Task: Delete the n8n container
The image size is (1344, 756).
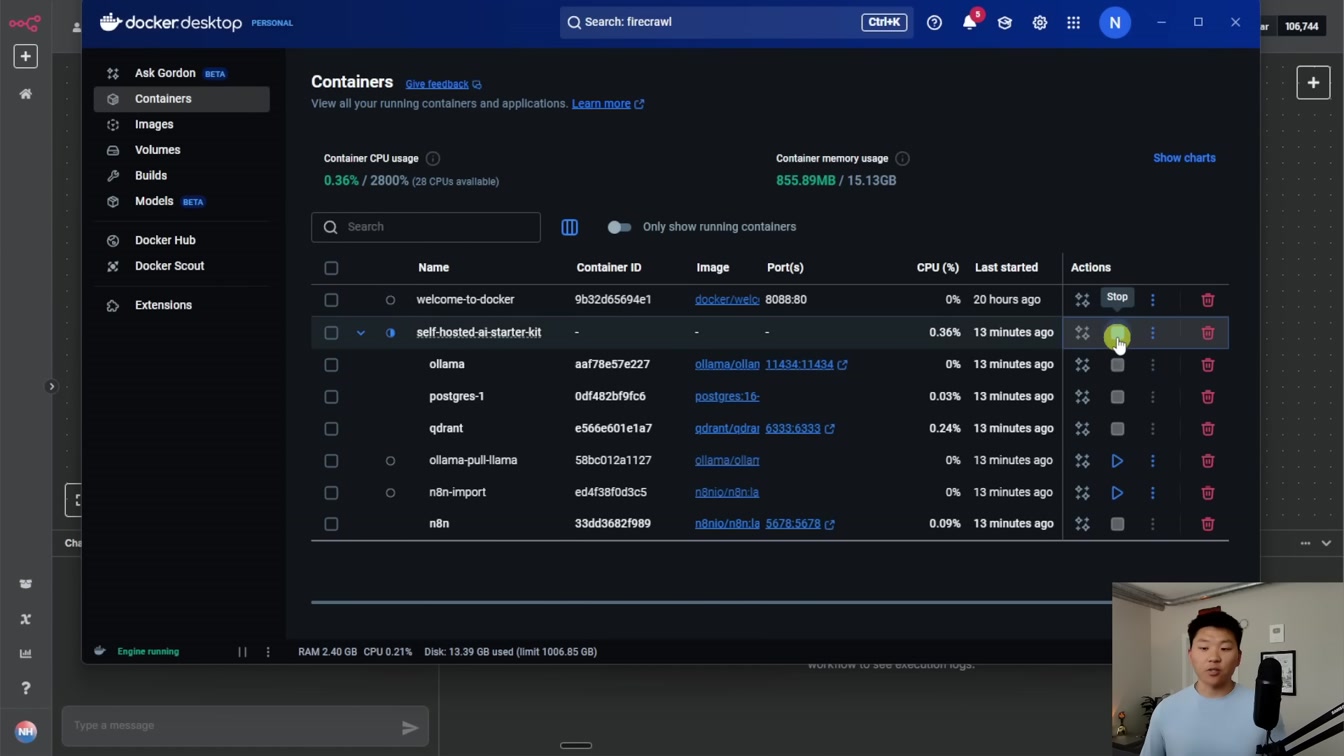Action: (x=1207, y=524)
